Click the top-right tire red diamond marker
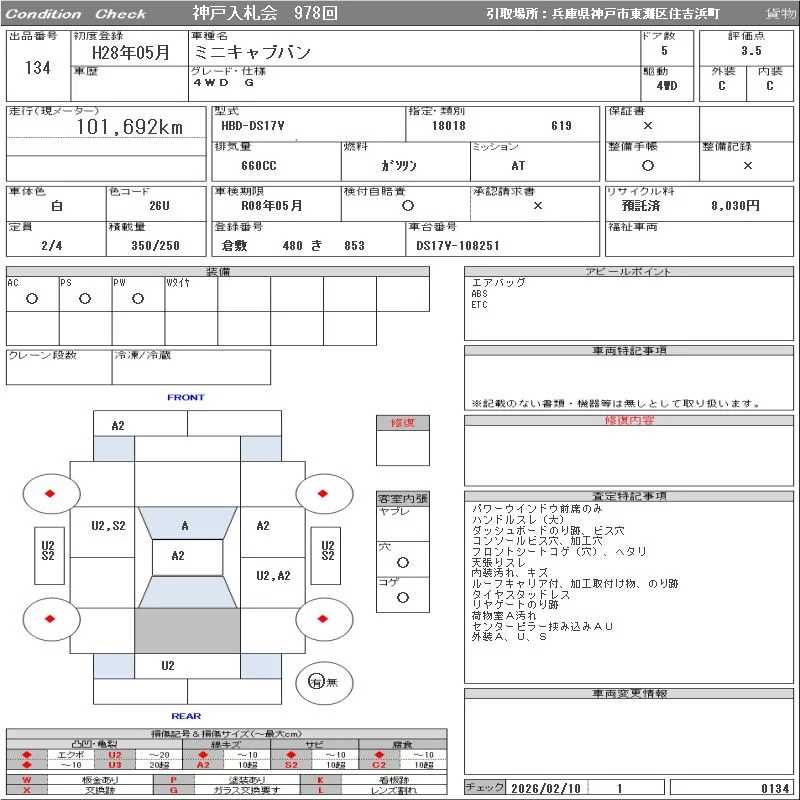The image size is (800, 800). click(323, 492)
